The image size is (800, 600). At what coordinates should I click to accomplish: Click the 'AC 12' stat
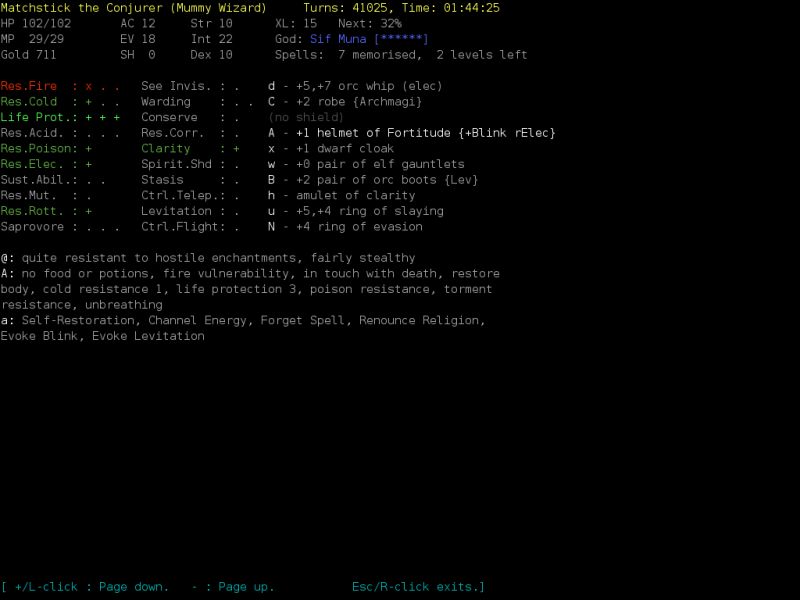pos(138,23)
